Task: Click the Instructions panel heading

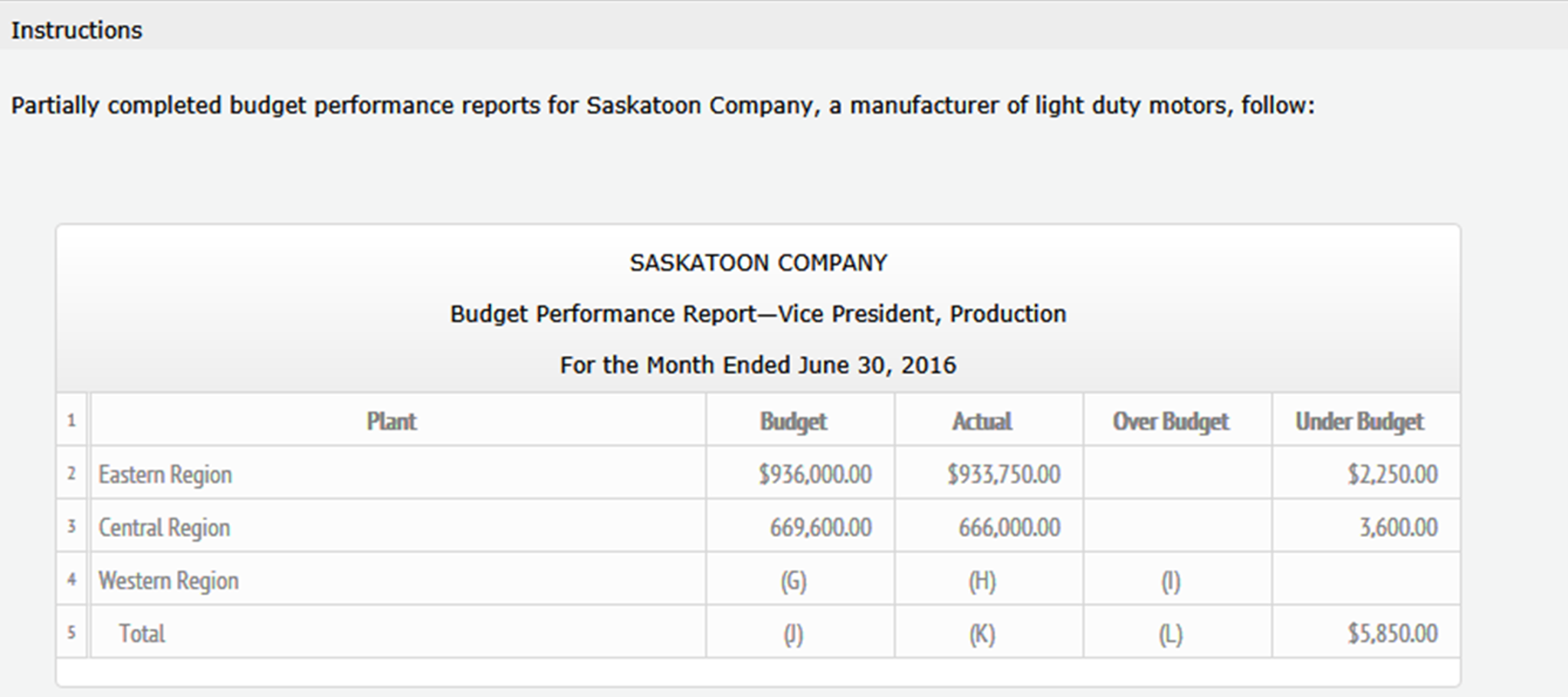Action: click(x=77, y=31)
